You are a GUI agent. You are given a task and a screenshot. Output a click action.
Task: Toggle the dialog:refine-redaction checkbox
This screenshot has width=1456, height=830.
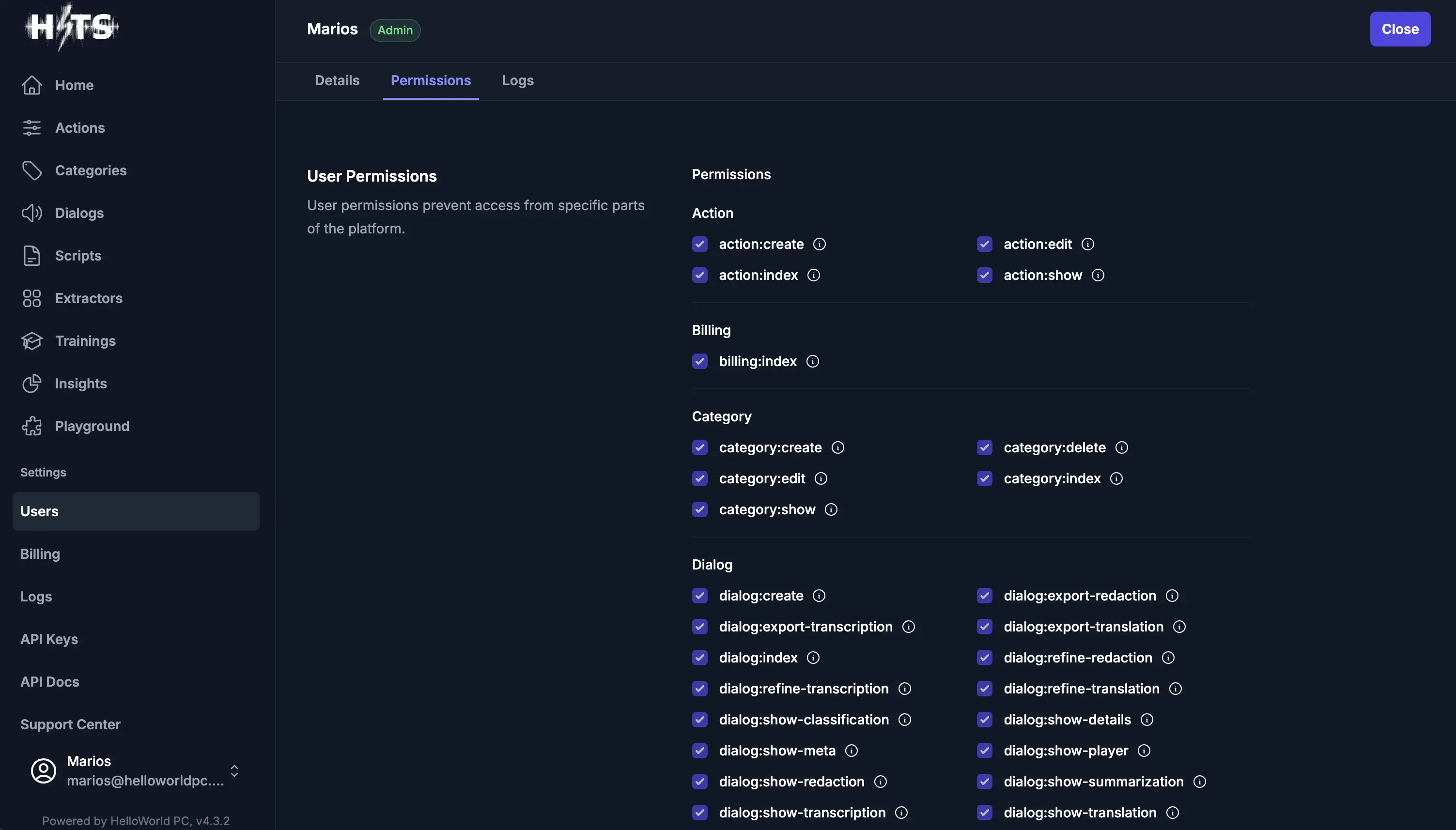(x=985, y=658)
